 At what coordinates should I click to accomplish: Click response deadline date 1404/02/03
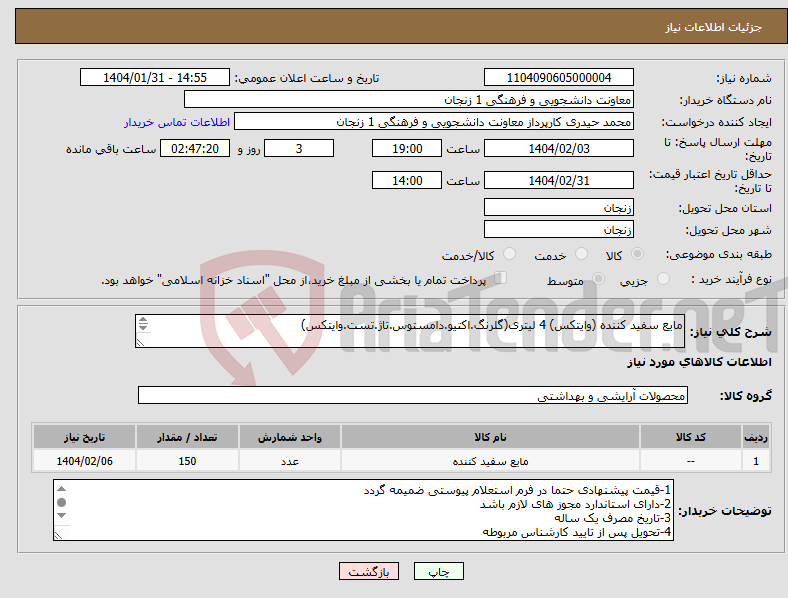559,149
